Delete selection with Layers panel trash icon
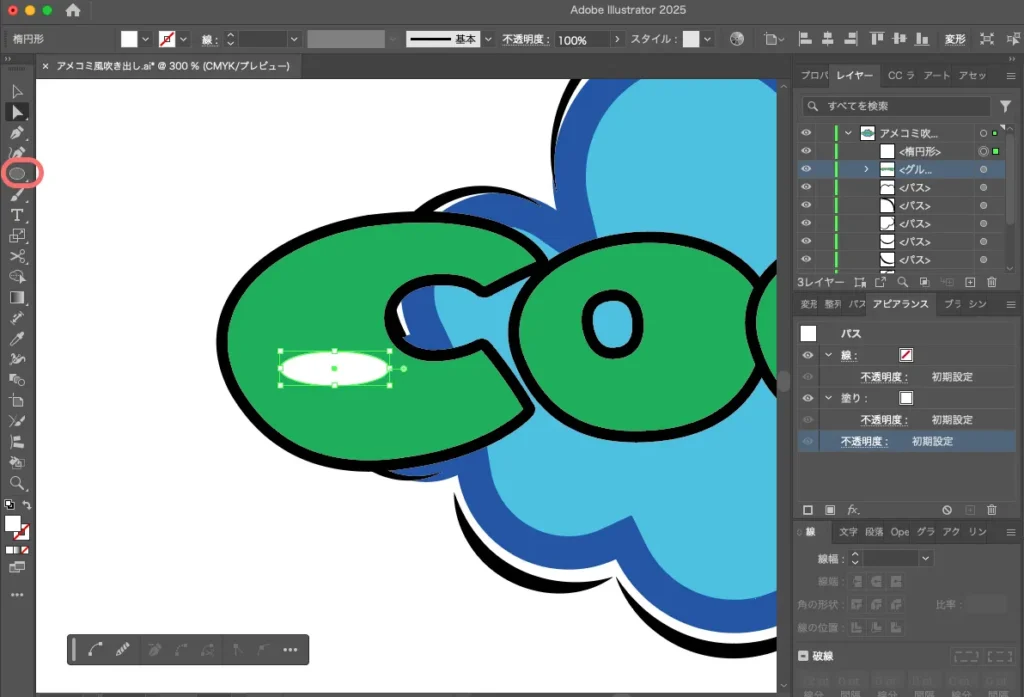The width and height of the screenshot is (1024, 697). [x=992, y=283]
